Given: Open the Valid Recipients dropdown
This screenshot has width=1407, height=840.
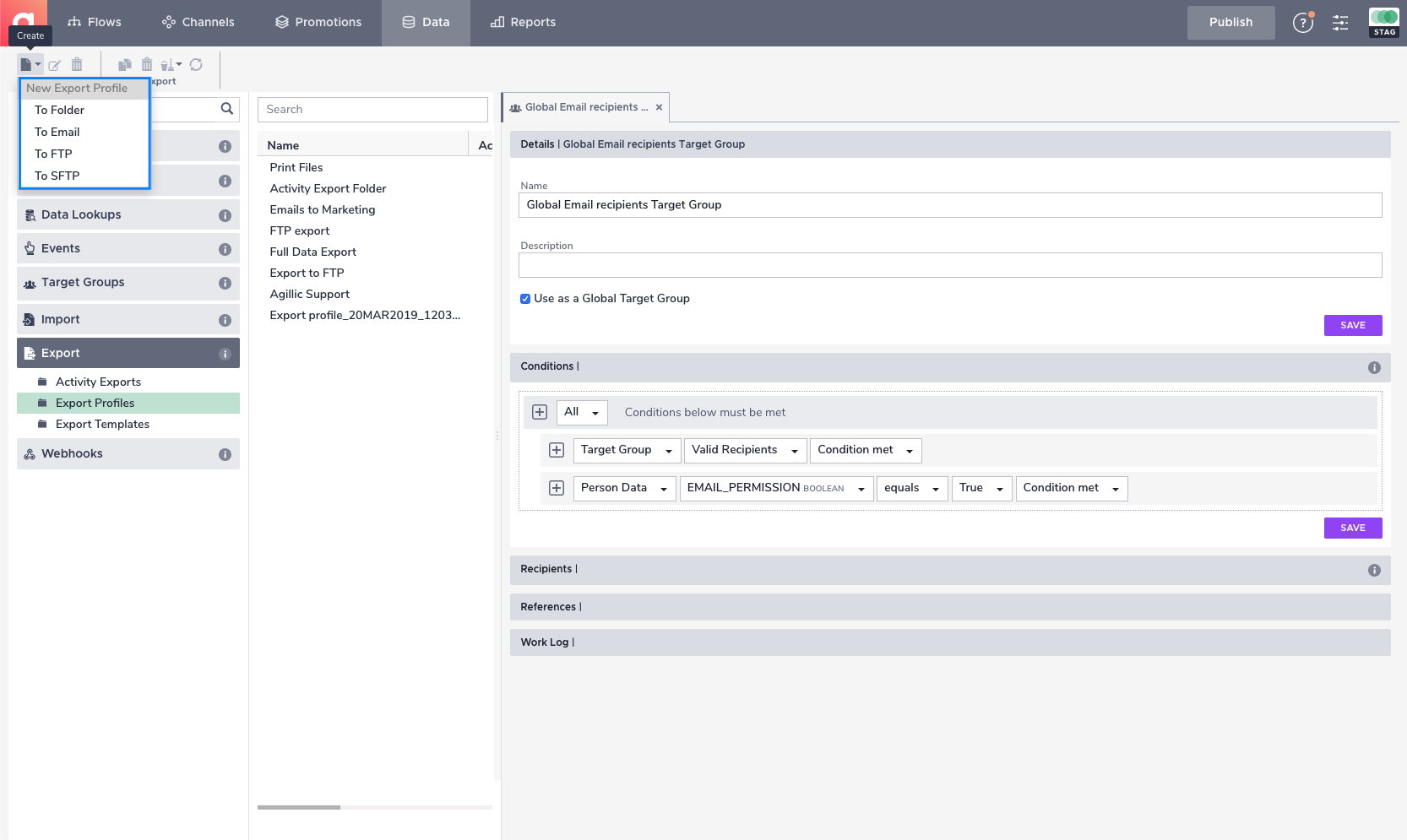Looking at the screenshot, I should [x=745, y=450].
